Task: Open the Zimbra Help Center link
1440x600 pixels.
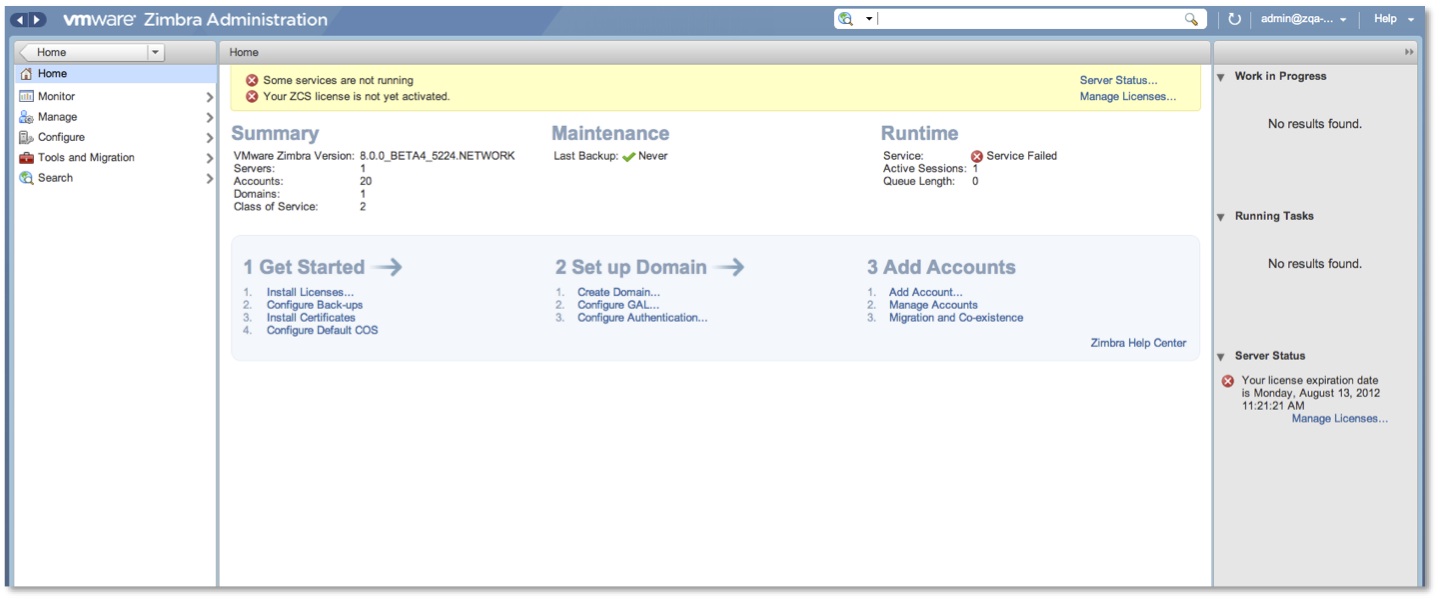Action: point(1138,343)
